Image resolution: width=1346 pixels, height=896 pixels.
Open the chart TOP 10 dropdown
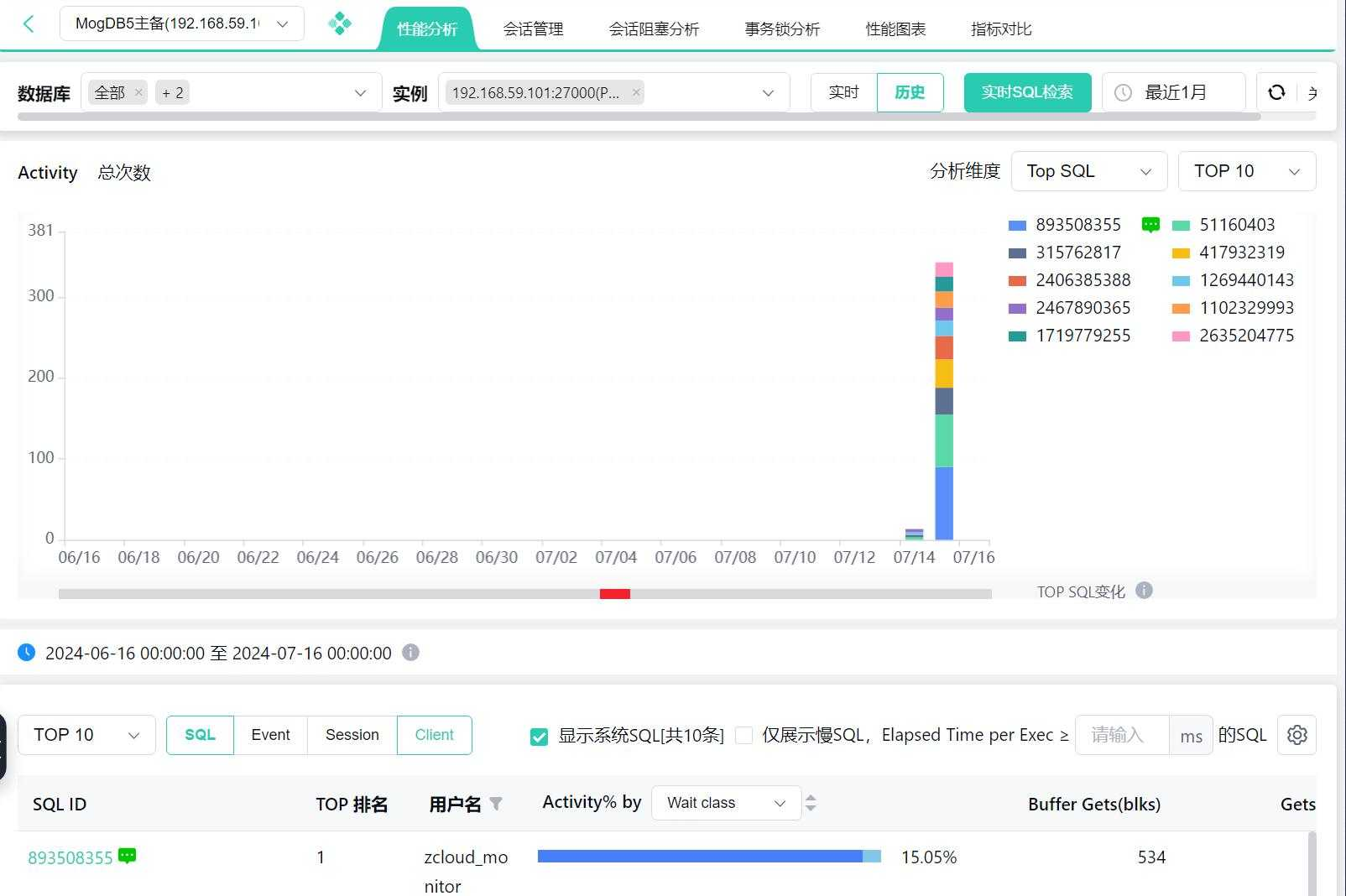[x=1247, y=171]
